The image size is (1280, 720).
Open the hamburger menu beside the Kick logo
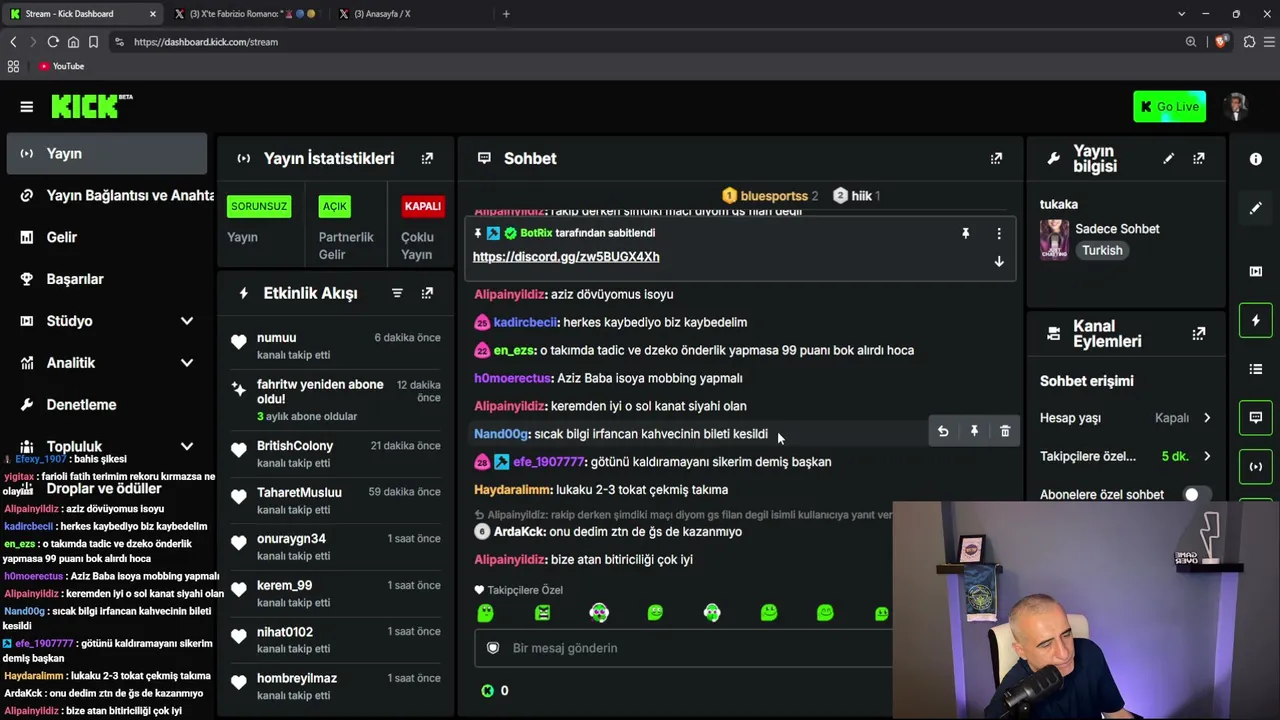27,107
